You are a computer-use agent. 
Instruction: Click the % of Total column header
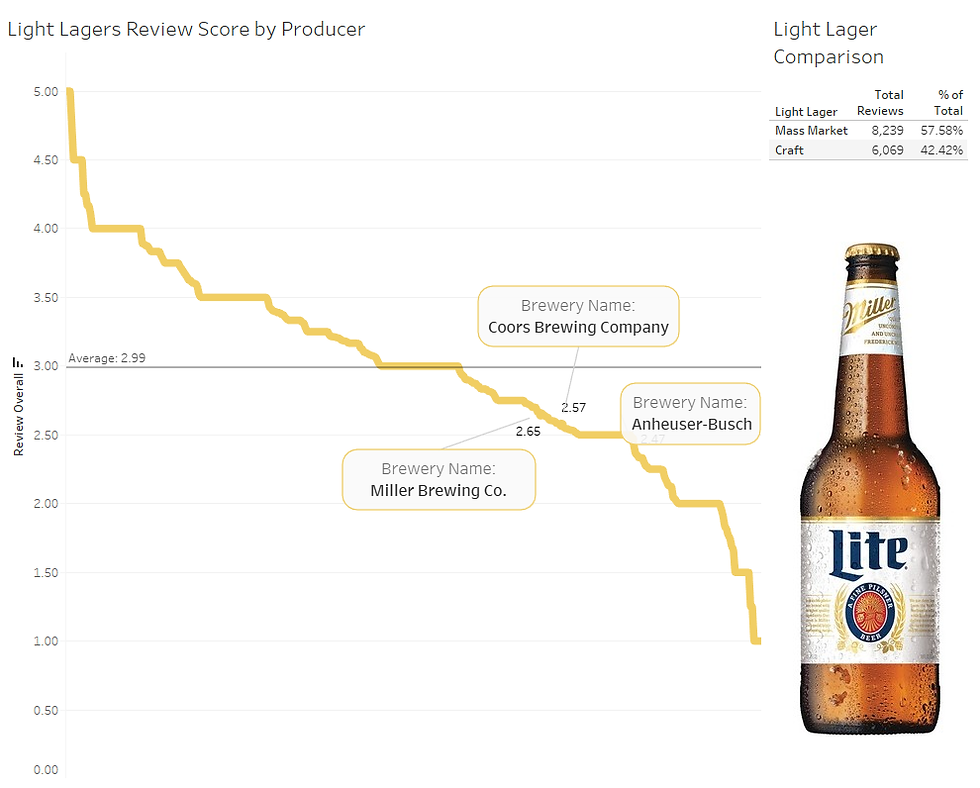[949, 102]
